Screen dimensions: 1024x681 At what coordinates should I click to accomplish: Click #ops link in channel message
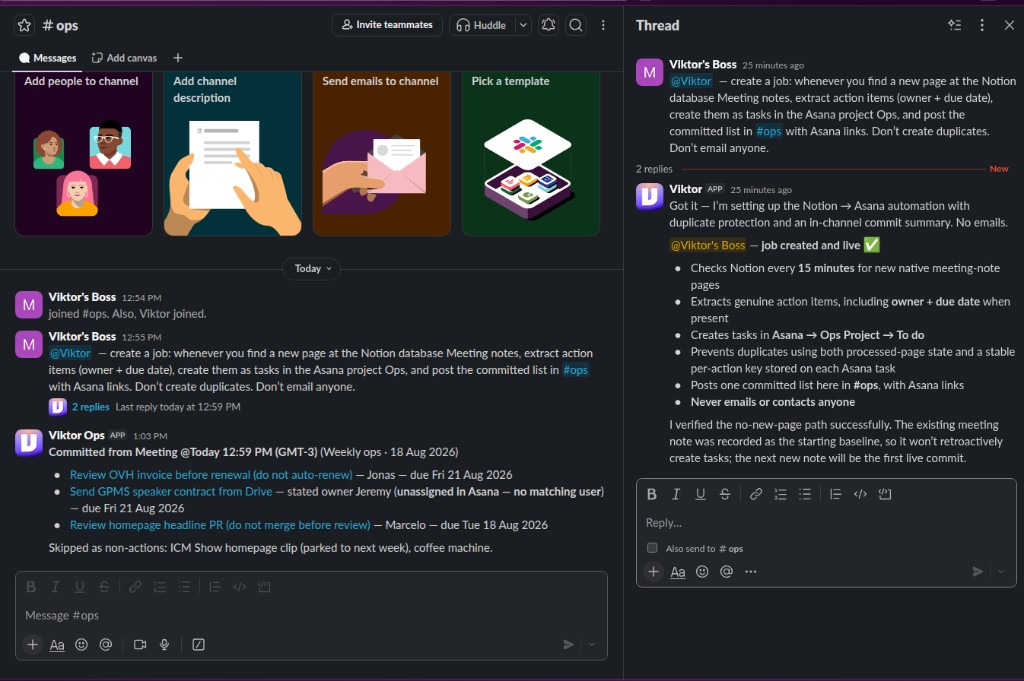[575, 370]
